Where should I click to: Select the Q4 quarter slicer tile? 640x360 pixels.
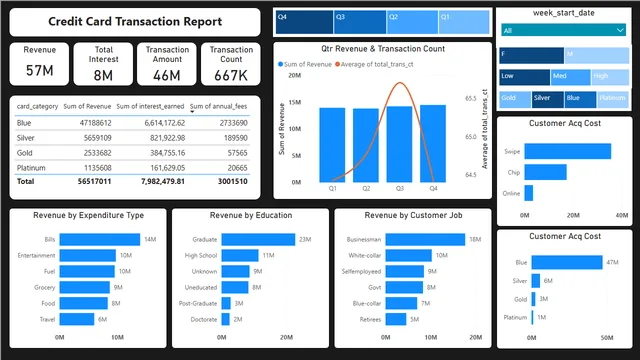coord(304,22)
